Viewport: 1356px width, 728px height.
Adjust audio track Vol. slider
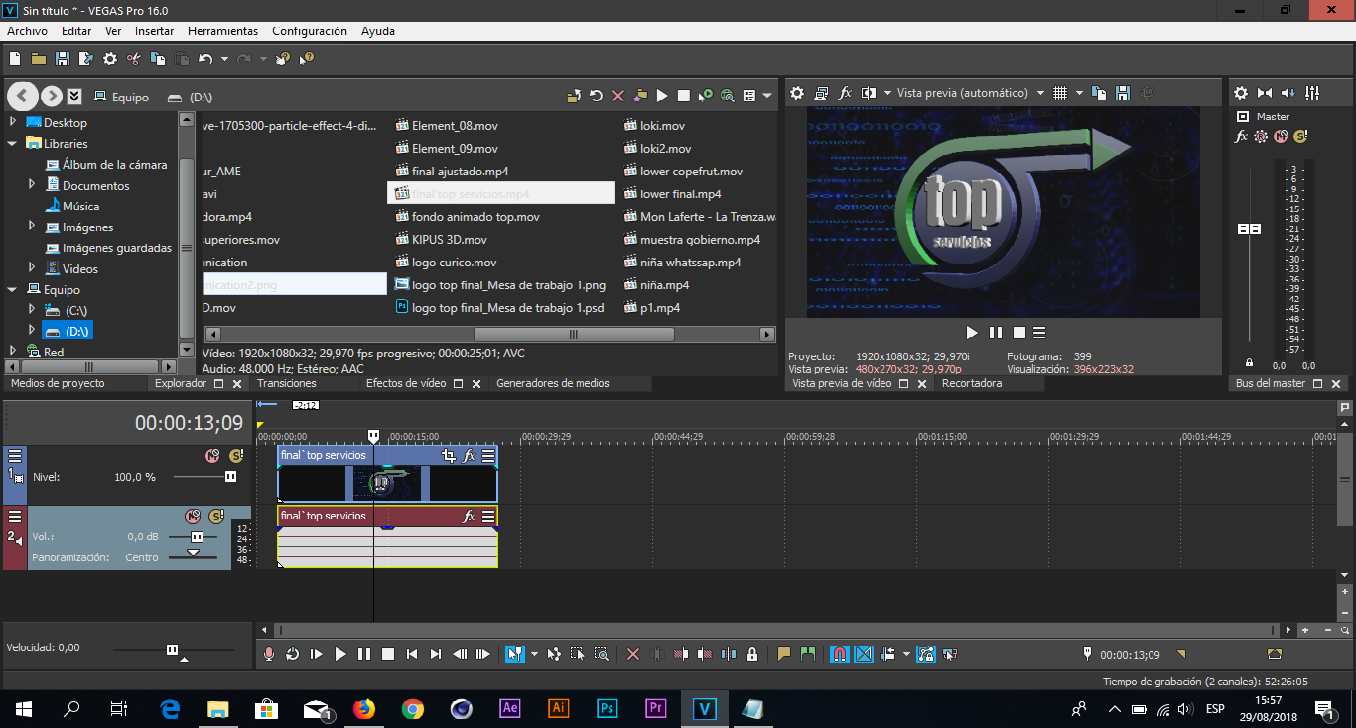click(197, 537)
